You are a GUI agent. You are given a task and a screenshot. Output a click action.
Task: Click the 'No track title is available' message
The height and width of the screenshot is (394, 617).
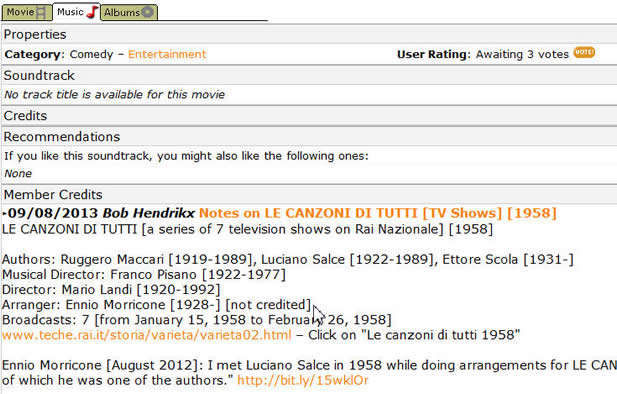pyautogui.click(x=115, y=95)
